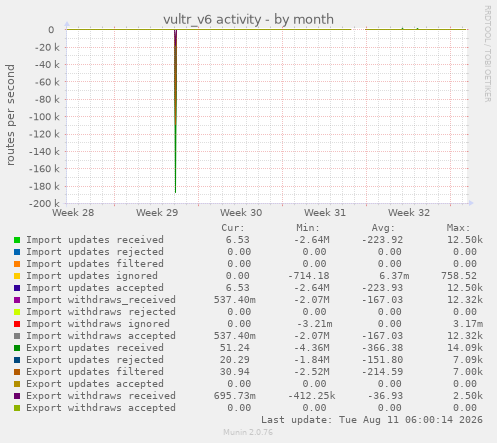Click the Week 28 axis label
This screenshot has width=497, height=443.
pos(73,212)
